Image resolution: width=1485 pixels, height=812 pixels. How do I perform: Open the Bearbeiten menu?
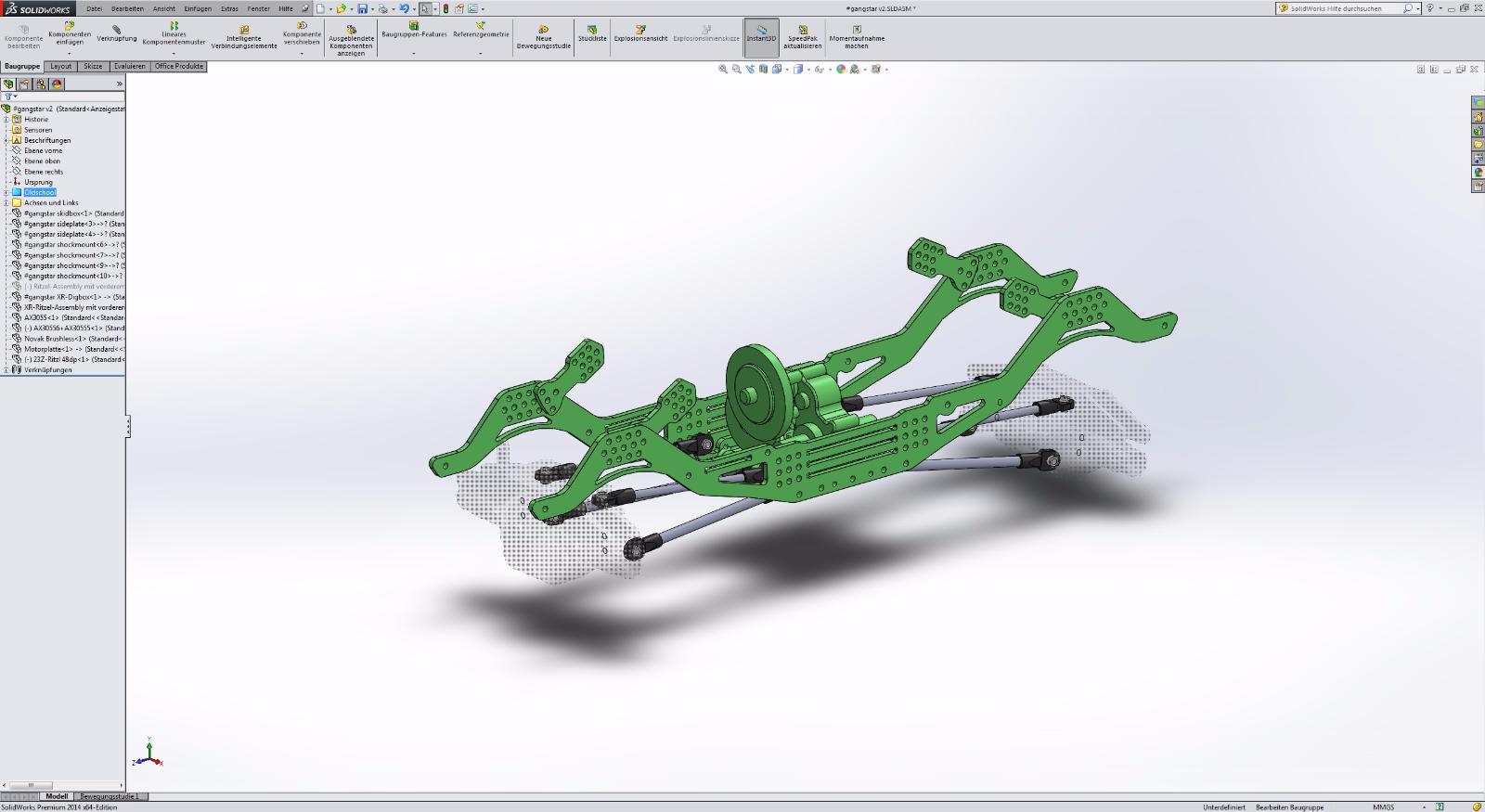tap(127, 8)
